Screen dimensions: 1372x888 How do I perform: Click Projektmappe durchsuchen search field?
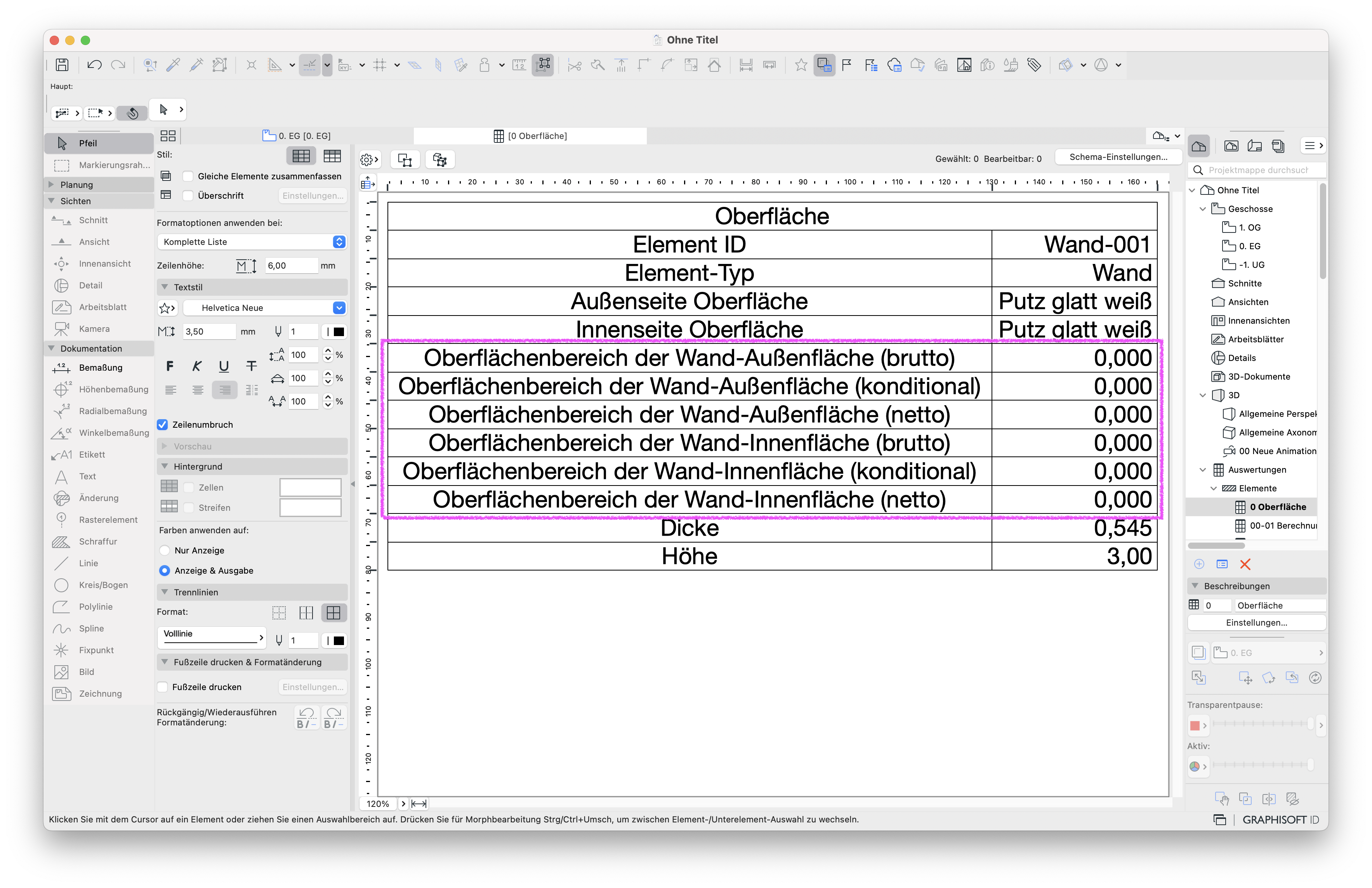[x=1257, y=170]
